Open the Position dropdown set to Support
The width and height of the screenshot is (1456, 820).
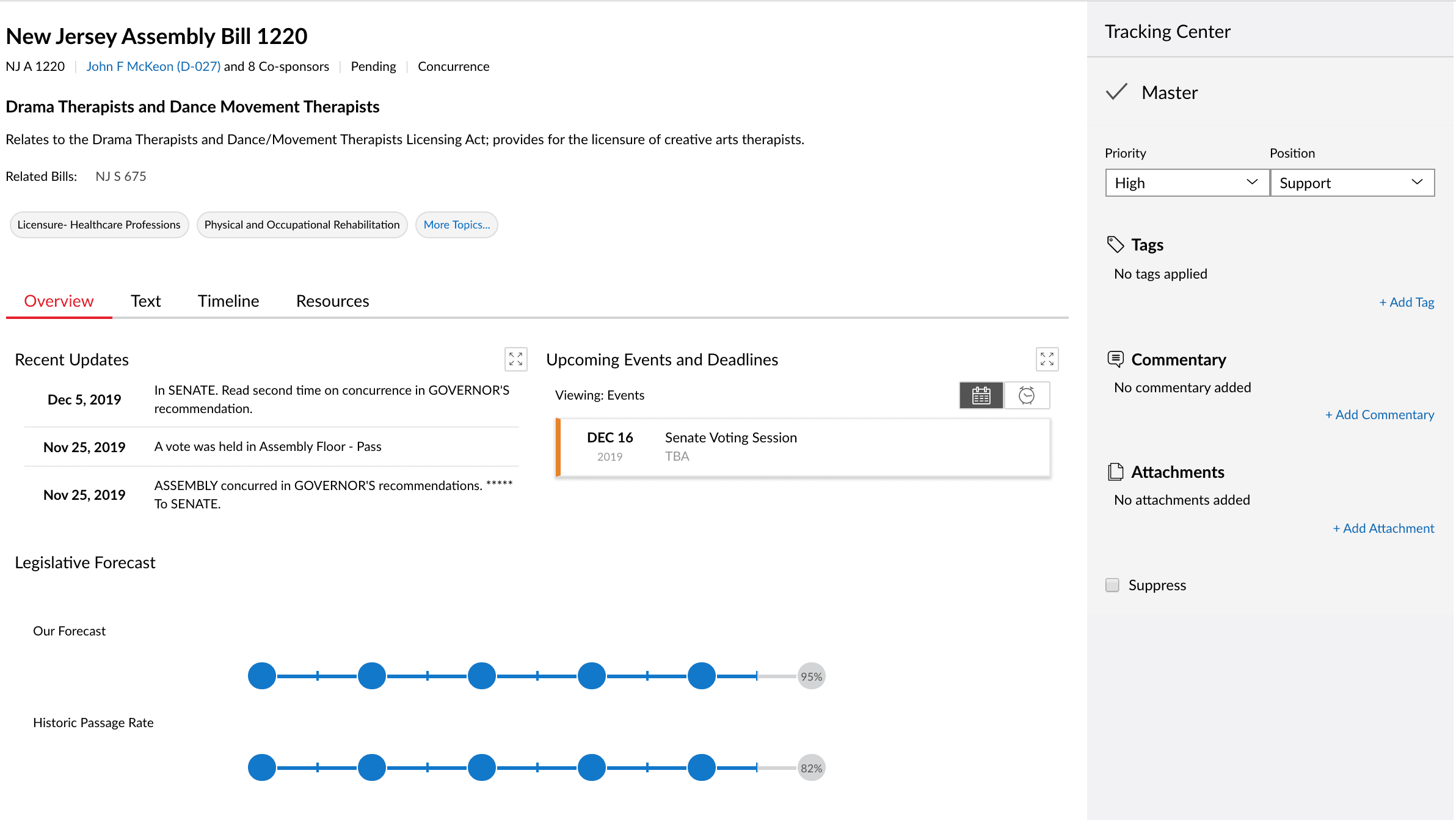pyautogui.click(x=1352, y=183)
